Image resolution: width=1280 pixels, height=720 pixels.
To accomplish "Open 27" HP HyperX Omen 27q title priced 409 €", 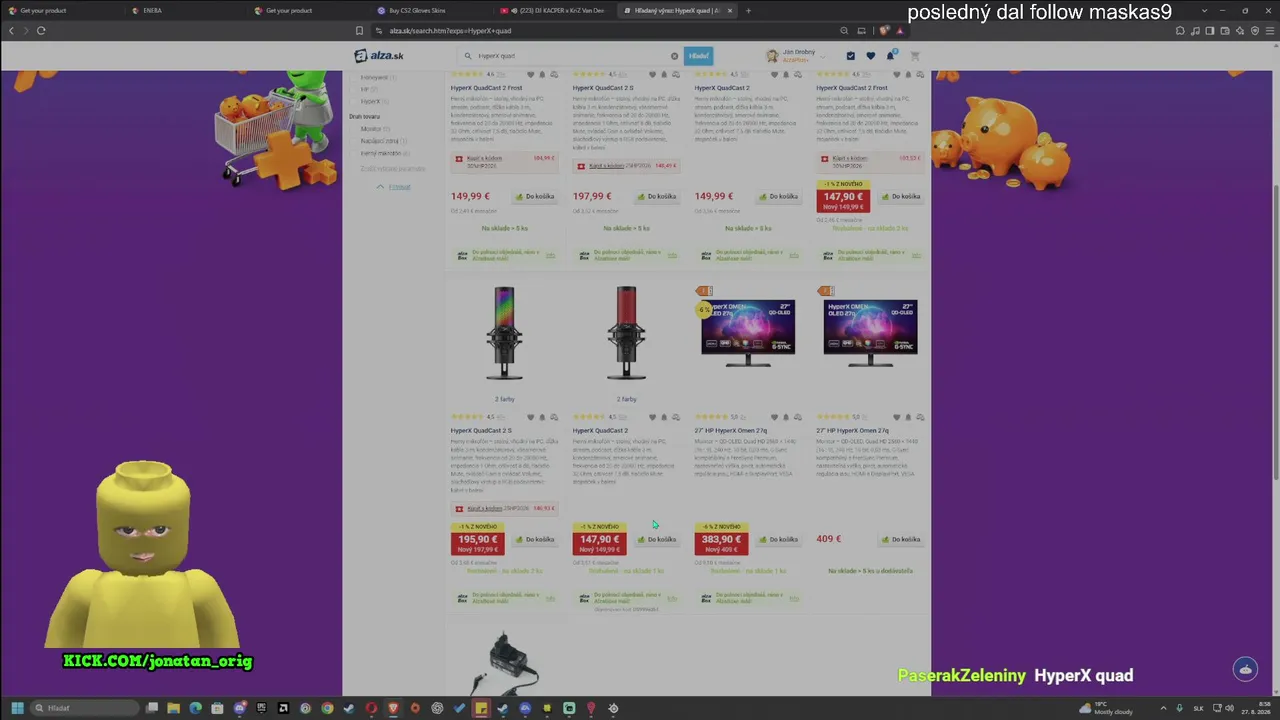I will tap(852, 431).
